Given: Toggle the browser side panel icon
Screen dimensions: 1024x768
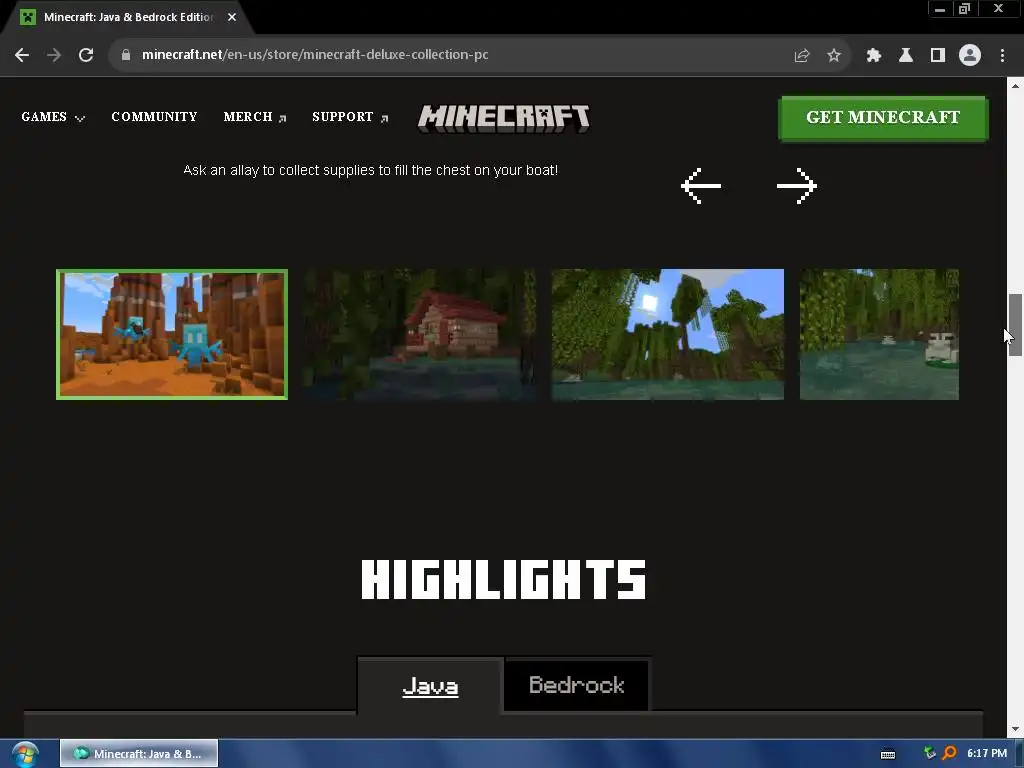Looking at the screenshot, I should click(938, 55).
